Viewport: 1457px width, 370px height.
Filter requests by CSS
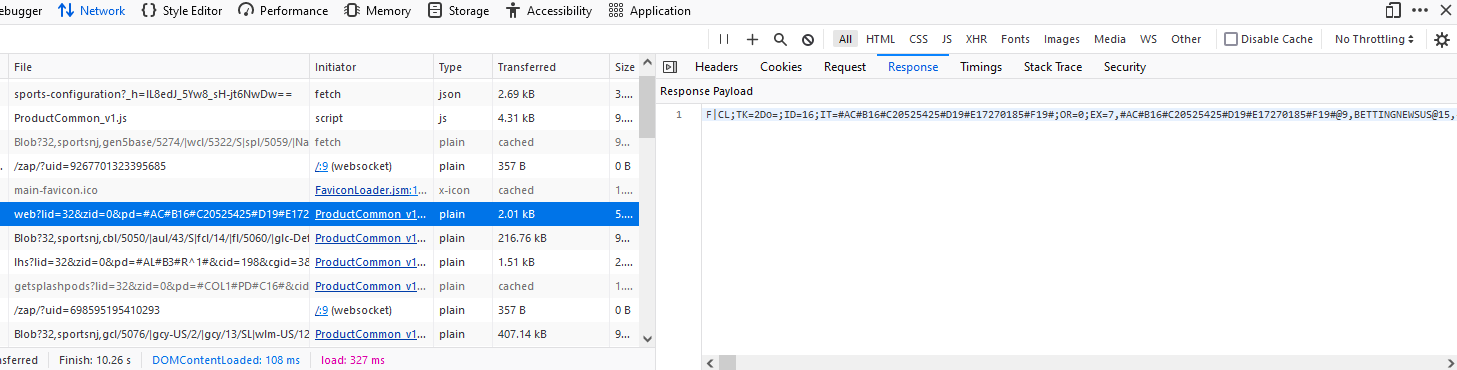918,39
